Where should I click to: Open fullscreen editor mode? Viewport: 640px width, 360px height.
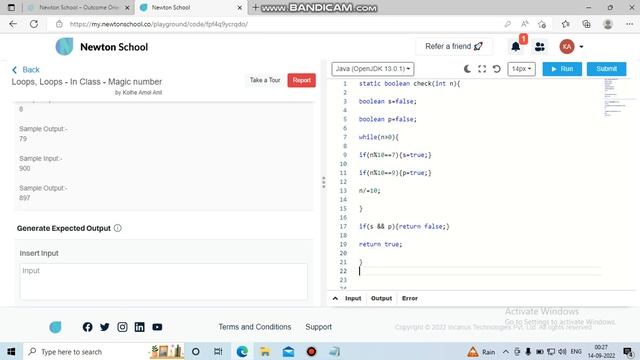pos(482,69)
